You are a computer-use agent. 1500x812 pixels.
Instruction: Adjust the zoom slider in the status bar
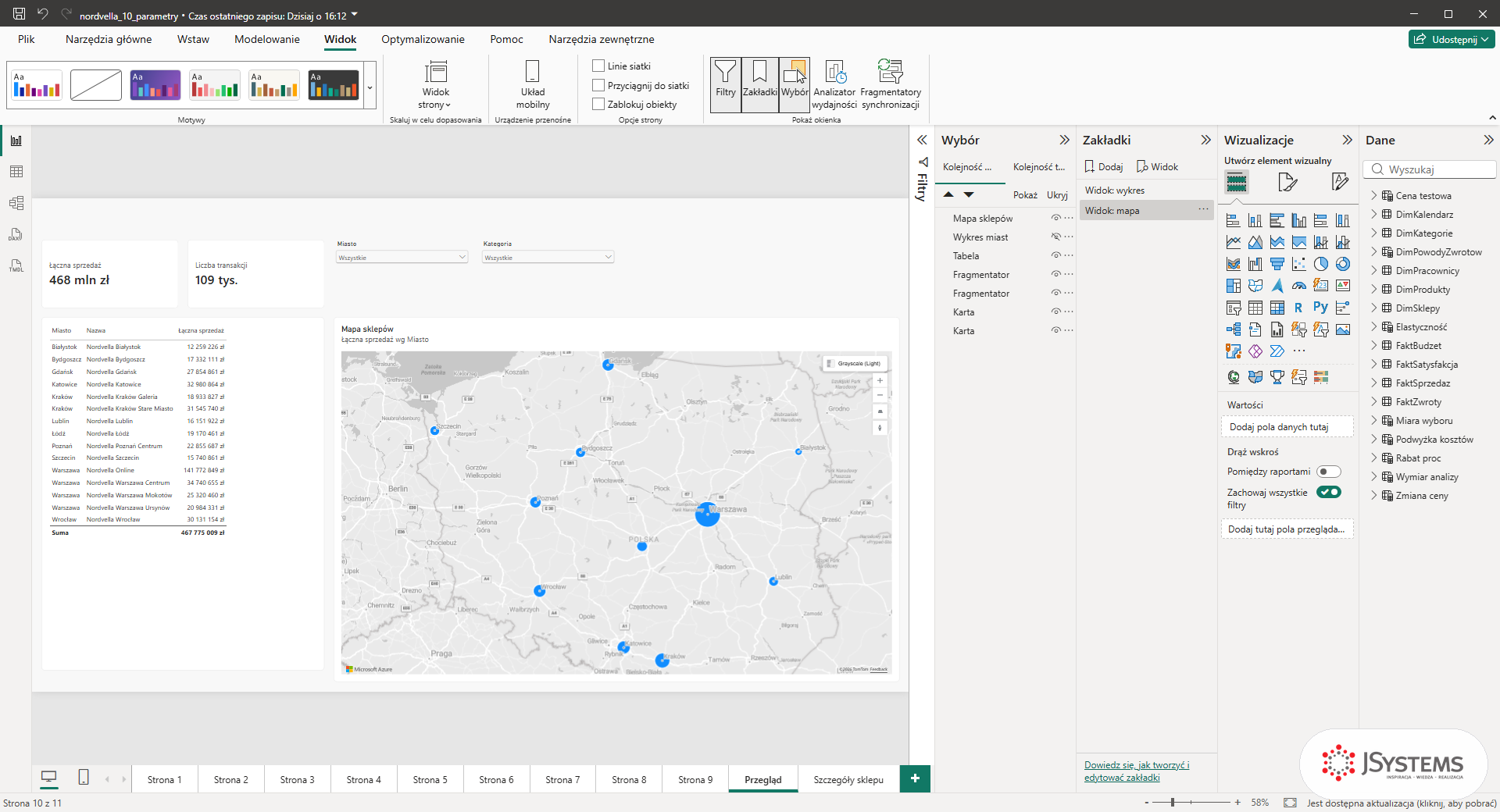(x=1172, y=803)
